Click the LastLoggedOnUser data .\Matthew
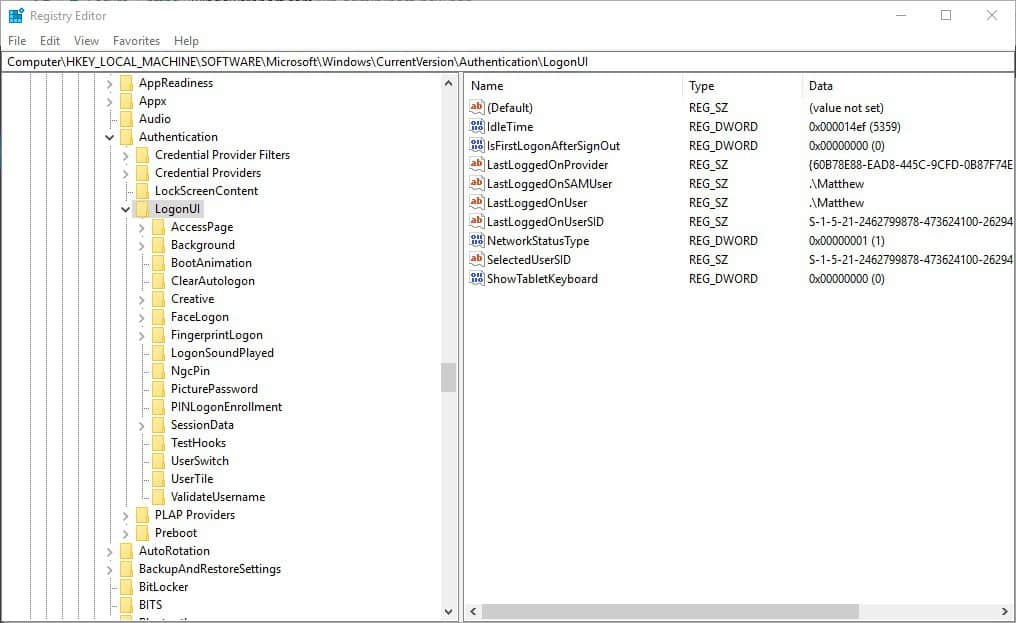 pyautogui.click(x=837, y=202)
